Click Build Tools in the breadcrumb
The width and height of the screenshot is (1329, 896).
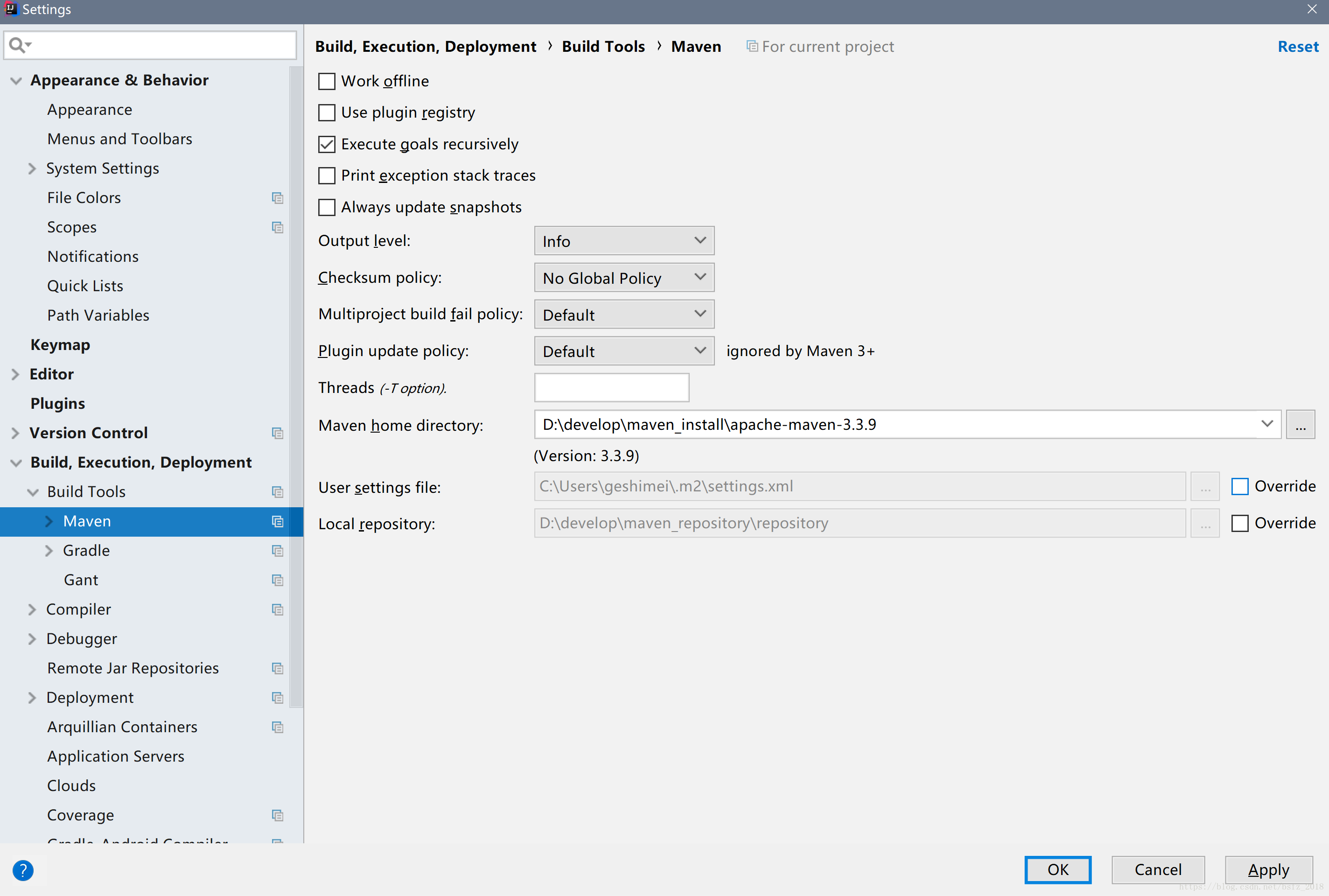coord(603,46)
